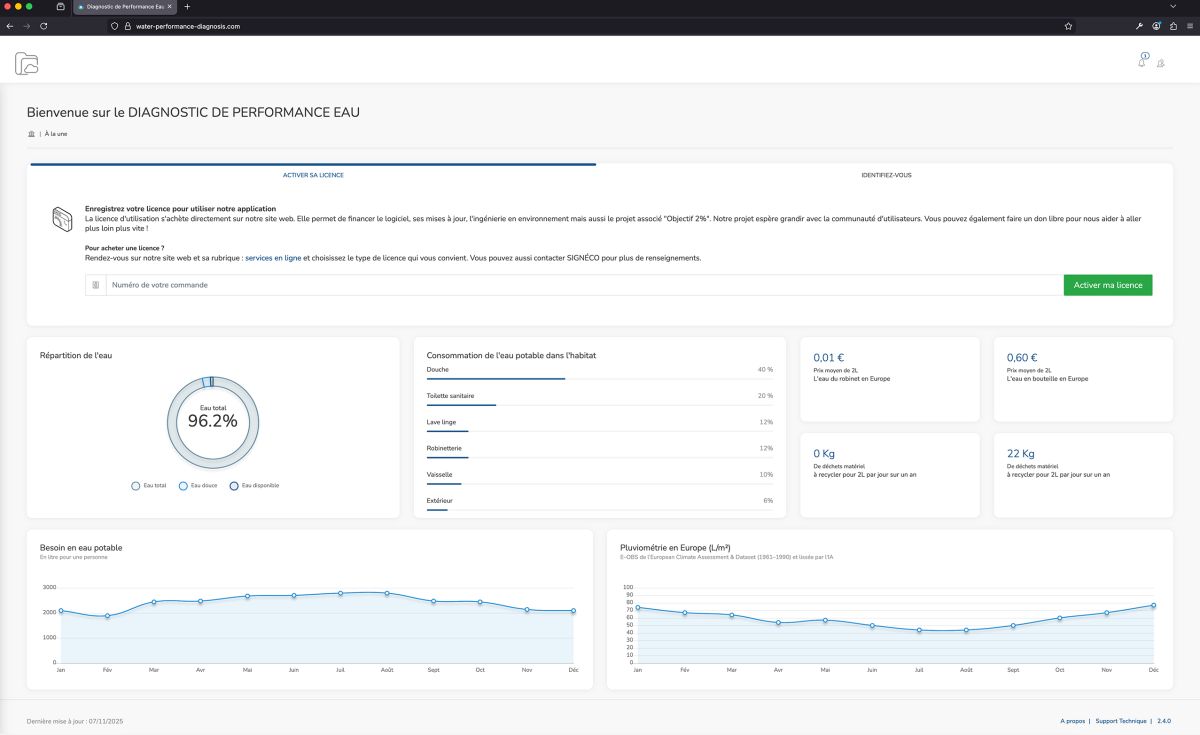
Task: Open the browser extensions icon
Action: (x=1173, y=26)
